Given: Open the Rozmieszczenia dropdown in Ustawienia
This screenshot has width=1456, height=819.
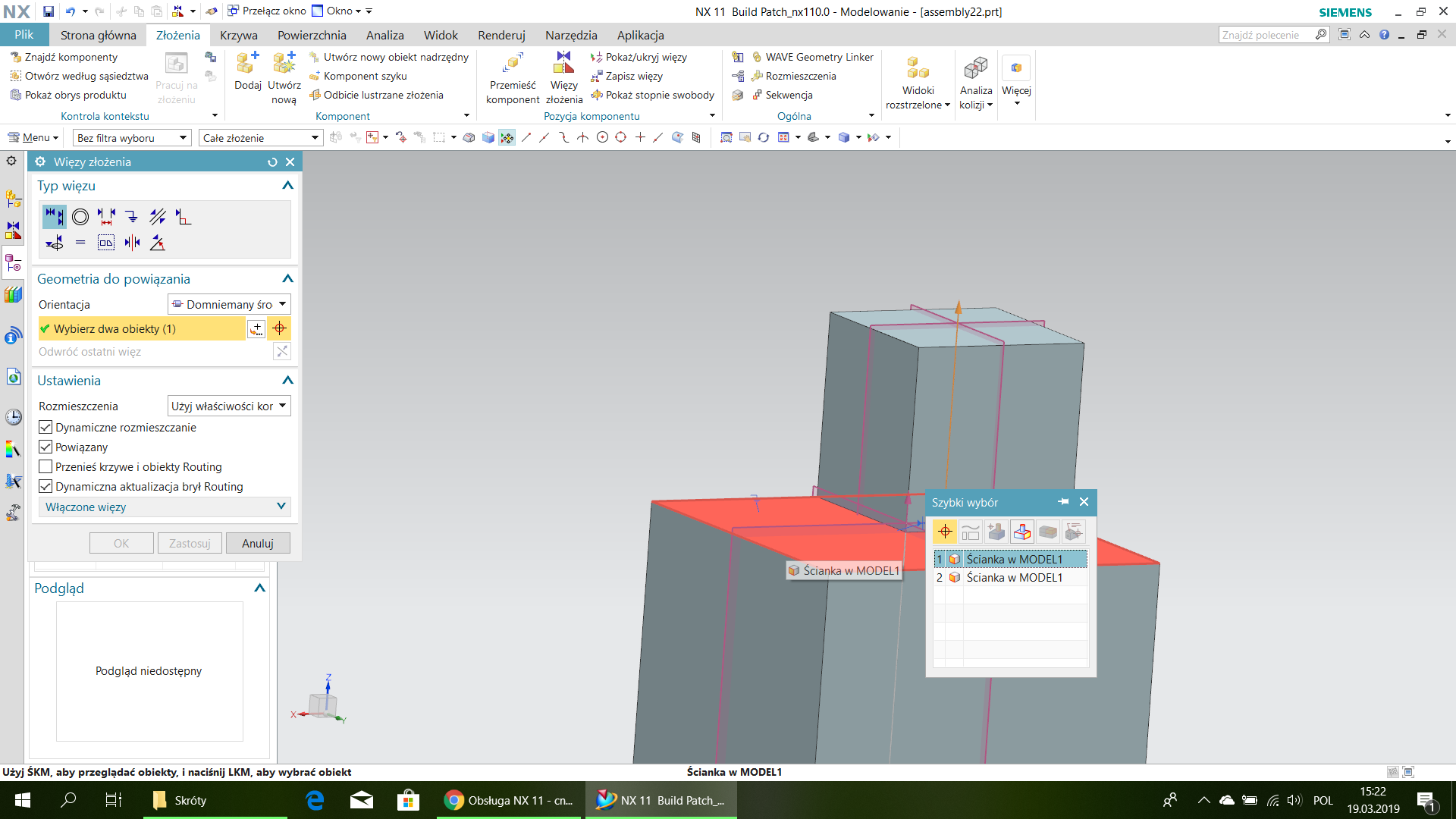Looking at the screenshot, I should tap(229, 406).
